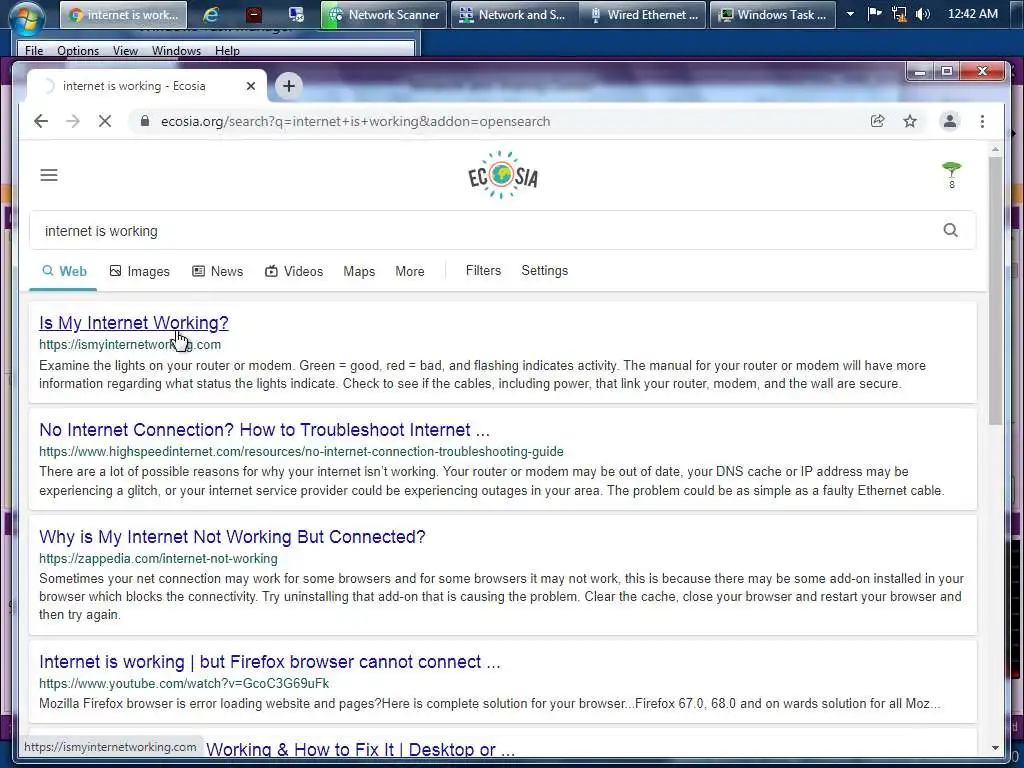The image size is (1024, 768).
Task: Click the network tray icon
Action: point(899,14)
